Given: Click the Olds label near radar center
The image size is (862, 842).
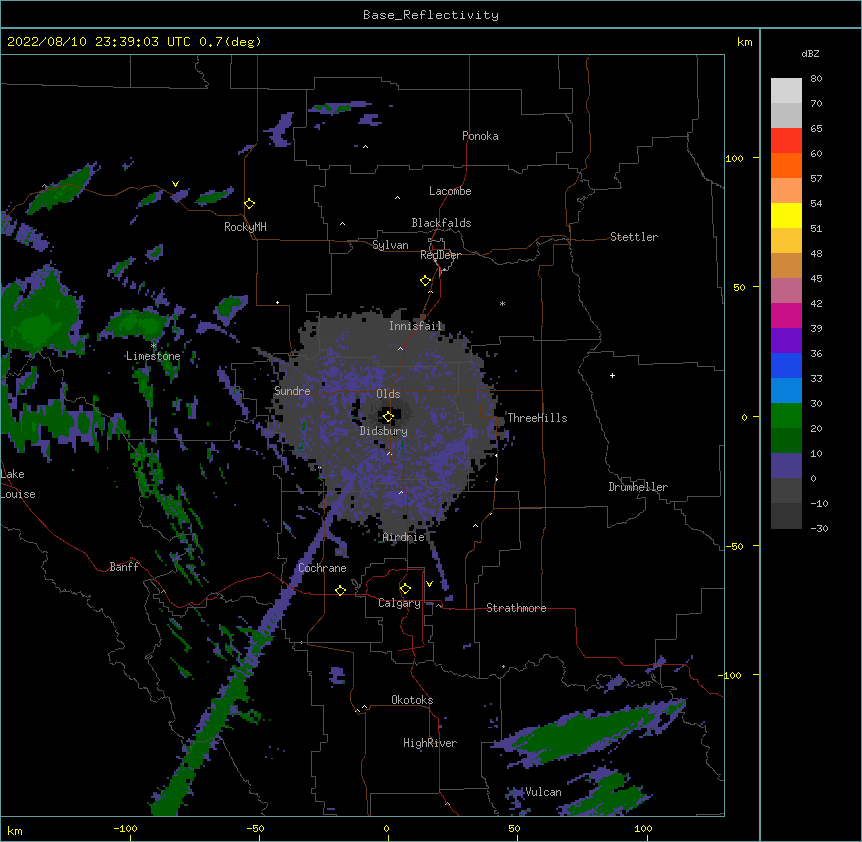Looking at the screenshot, I should pyautogui.click(x=388, y=394).
